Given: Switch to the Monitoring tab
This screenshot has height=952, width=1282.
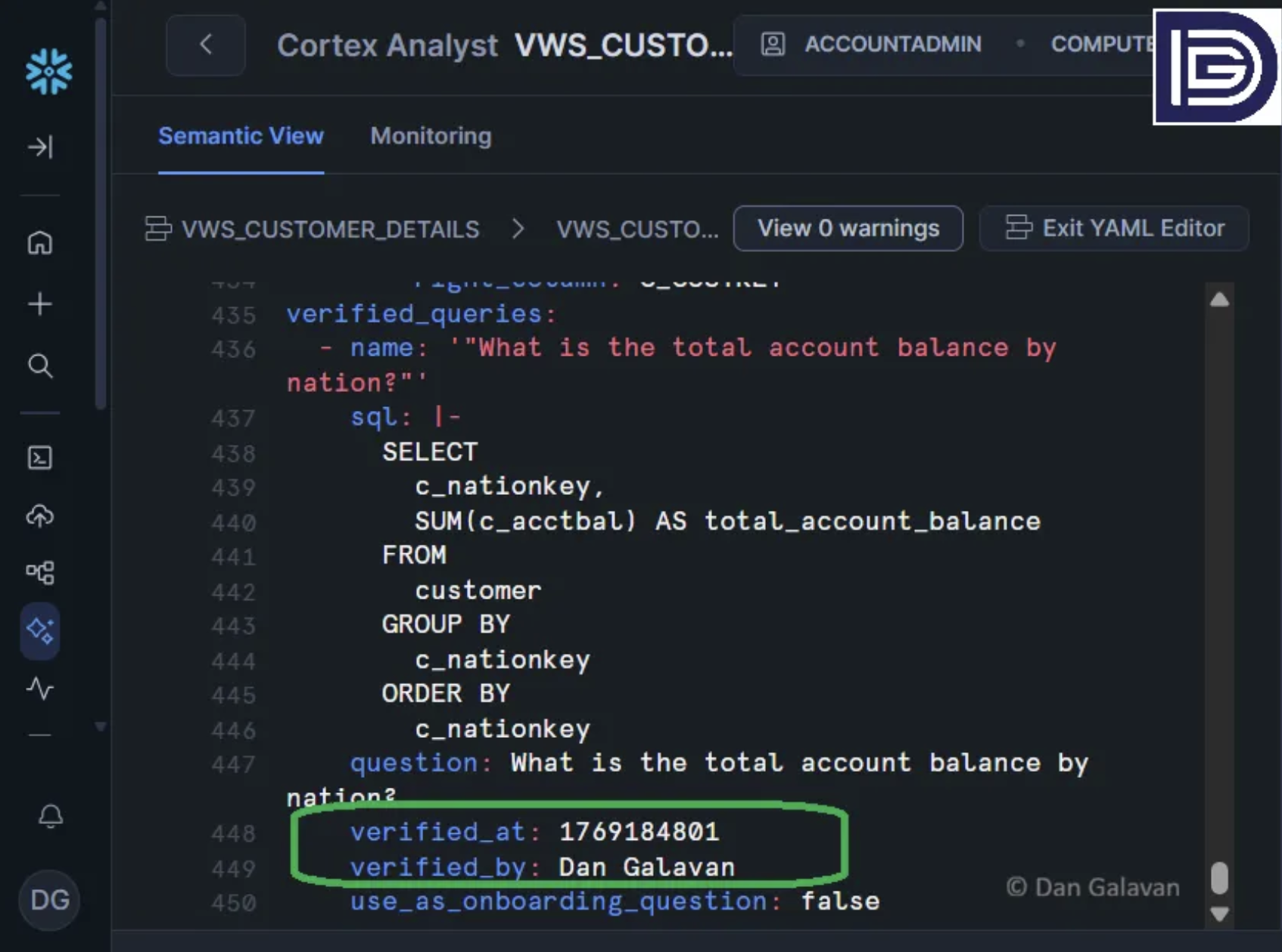Looking at the screenshot, I should [431, 136].
